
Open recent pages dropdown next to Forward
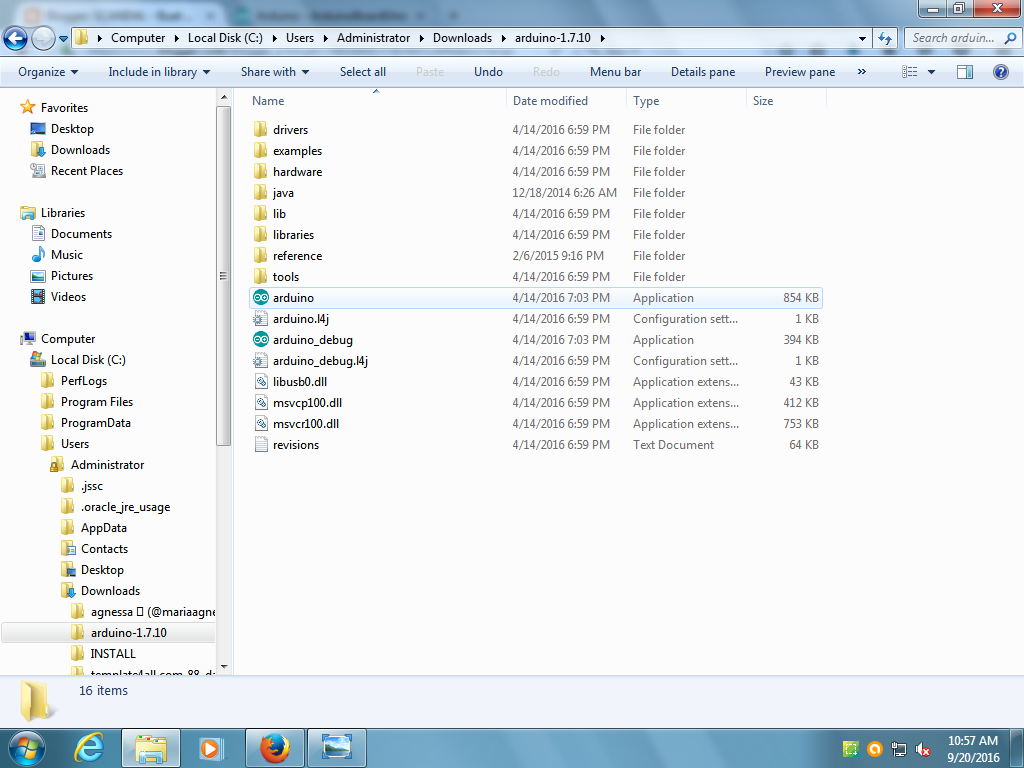63,39
